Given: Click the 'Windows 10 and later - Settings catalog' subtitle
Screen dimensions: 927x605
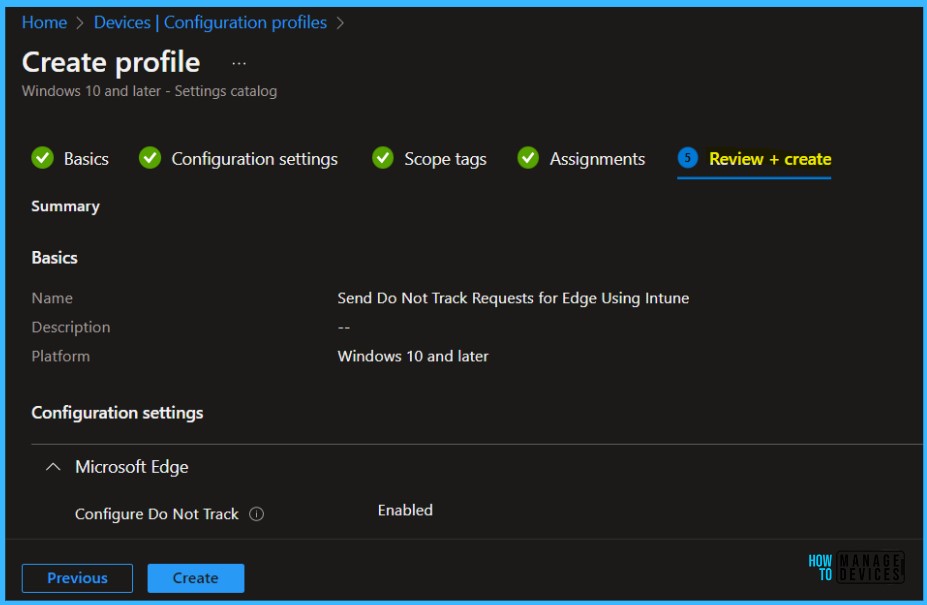Looking at the screenshot, I should pos(150,91).
